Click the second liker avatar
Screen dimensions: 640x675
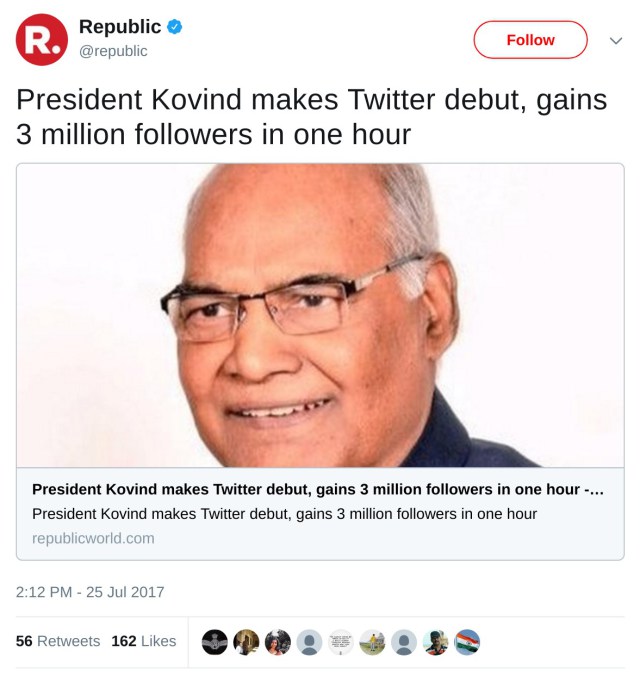pos(247,642)
